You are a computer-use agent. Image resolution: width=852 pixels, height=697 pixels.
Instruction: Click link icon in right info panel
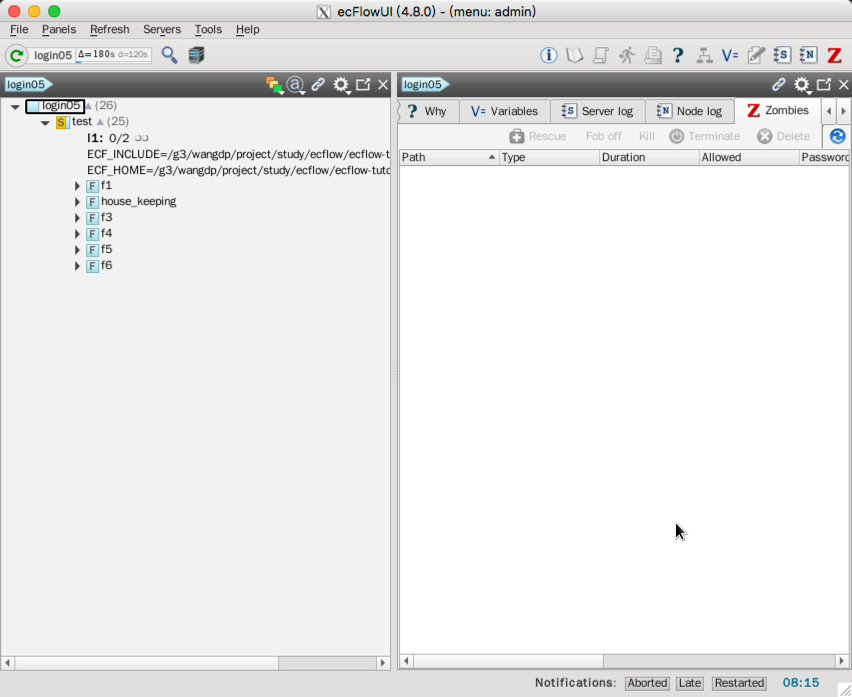tap(779, 84)
